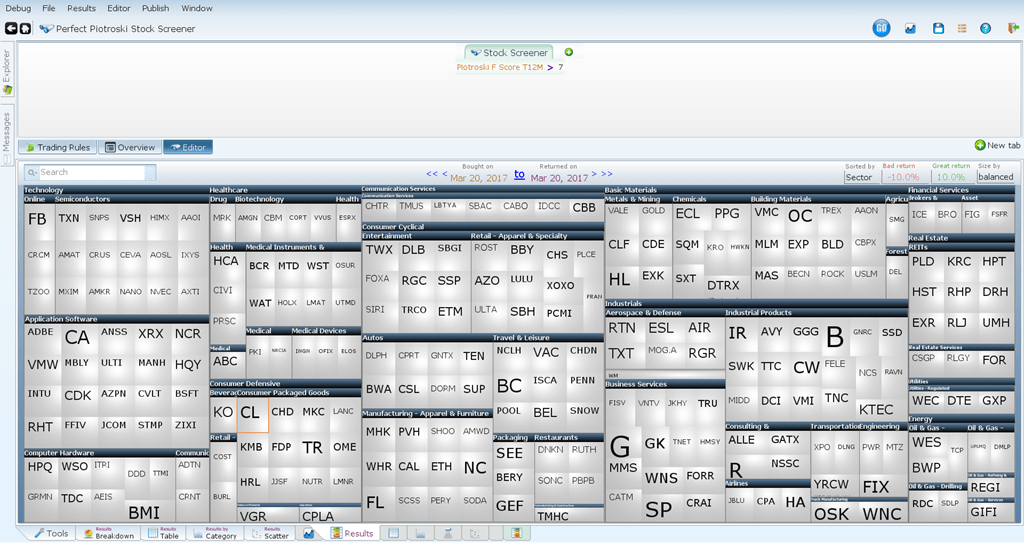The height and width of the screenshot is (554, 1024).
Task: Open the Explorer side panel
Action: point(7,71)
